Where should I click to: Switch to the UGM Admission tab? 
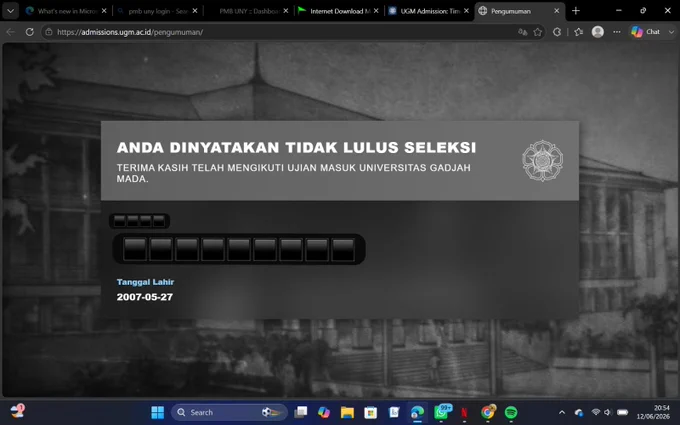(x=429, y=11)
